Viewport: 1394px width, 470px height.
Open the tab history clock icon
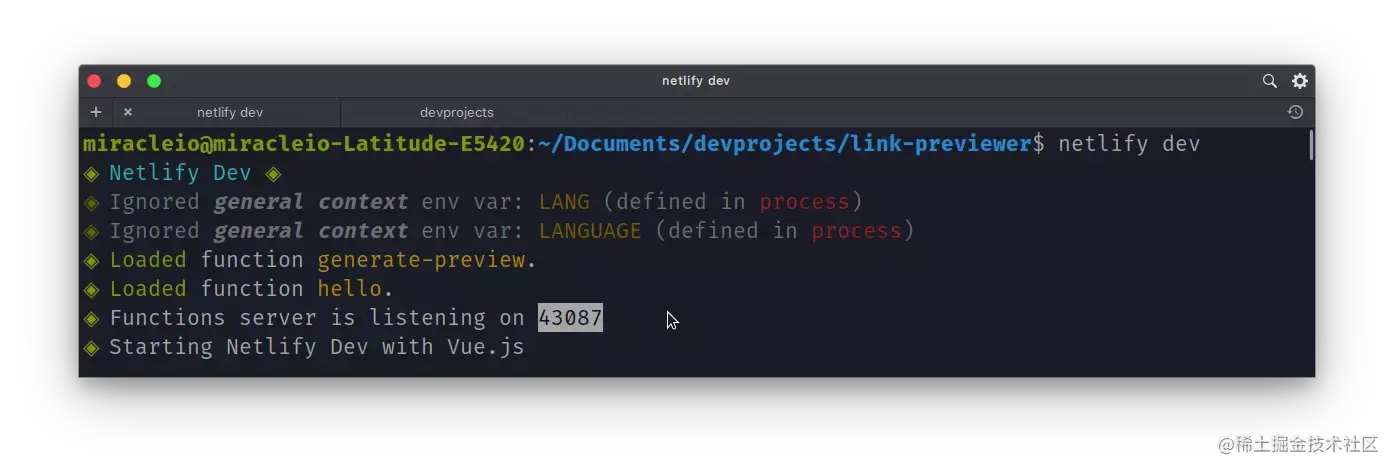1295,112
